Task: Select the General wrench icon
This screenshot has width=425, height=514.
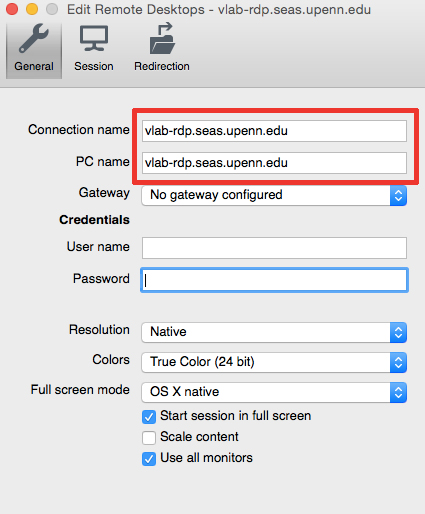Action: (x=34, y=39)
